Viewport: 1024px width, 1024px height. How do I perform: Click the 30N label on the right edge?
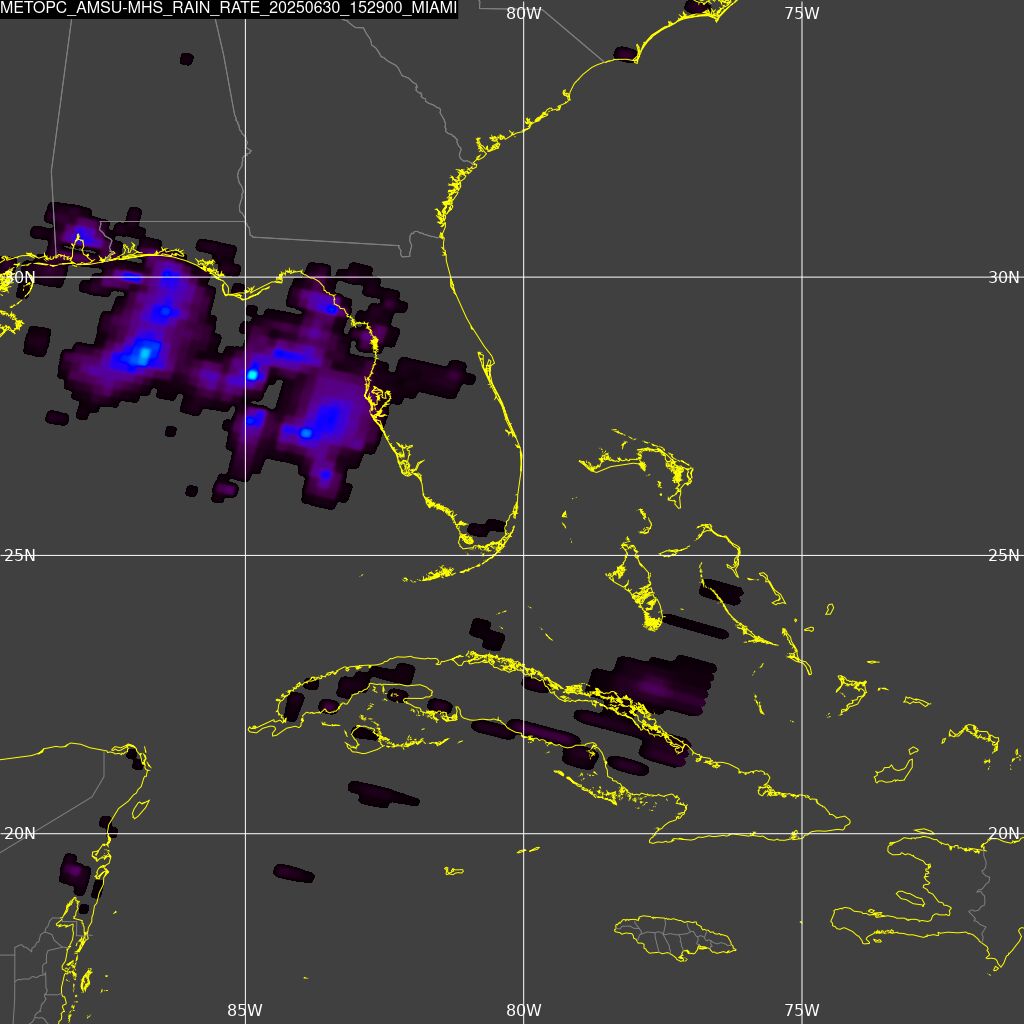(x=1003, y=278)
